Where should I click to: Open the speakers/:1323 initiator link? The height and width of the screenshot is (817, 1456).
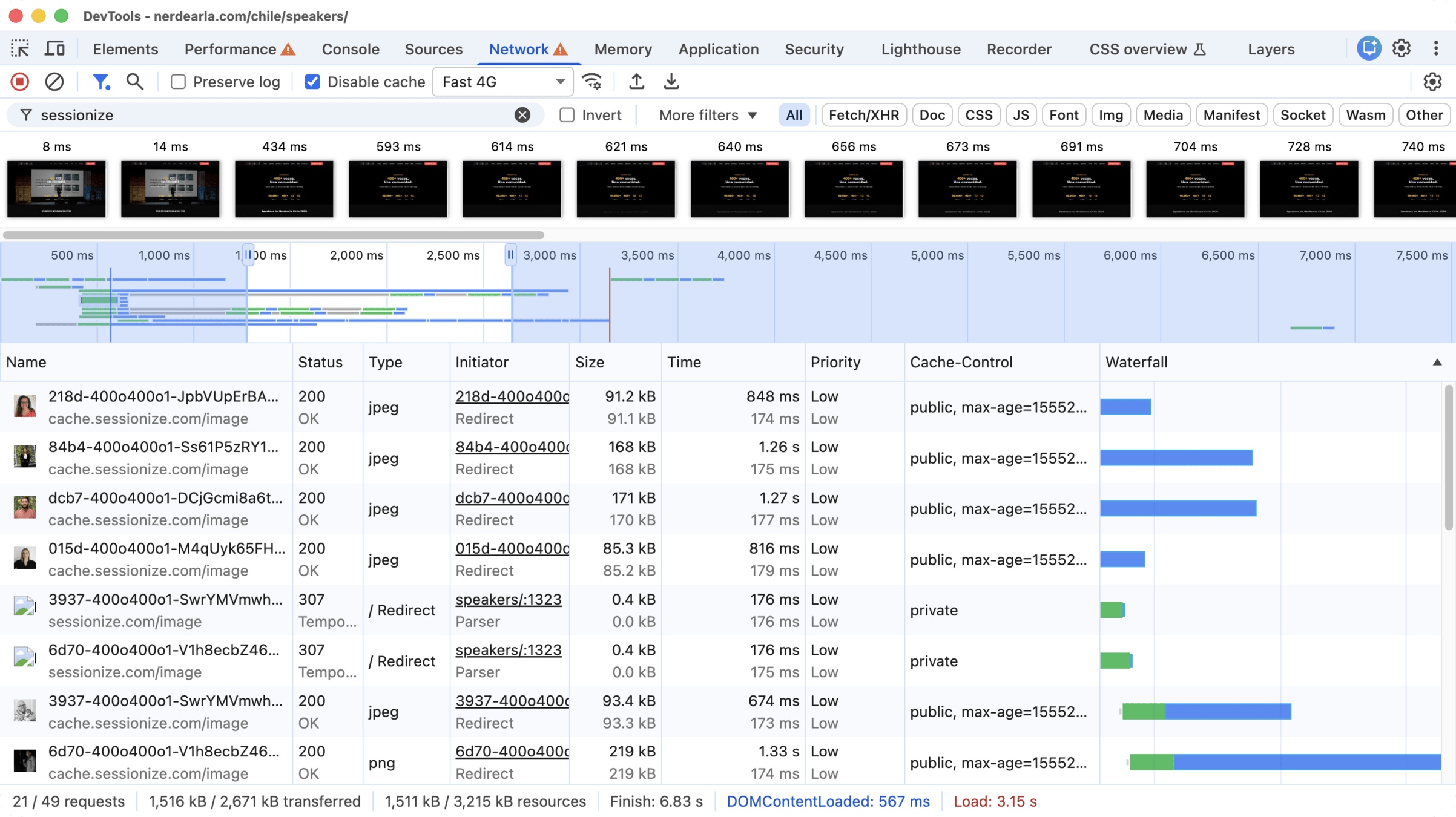[508, 599]
